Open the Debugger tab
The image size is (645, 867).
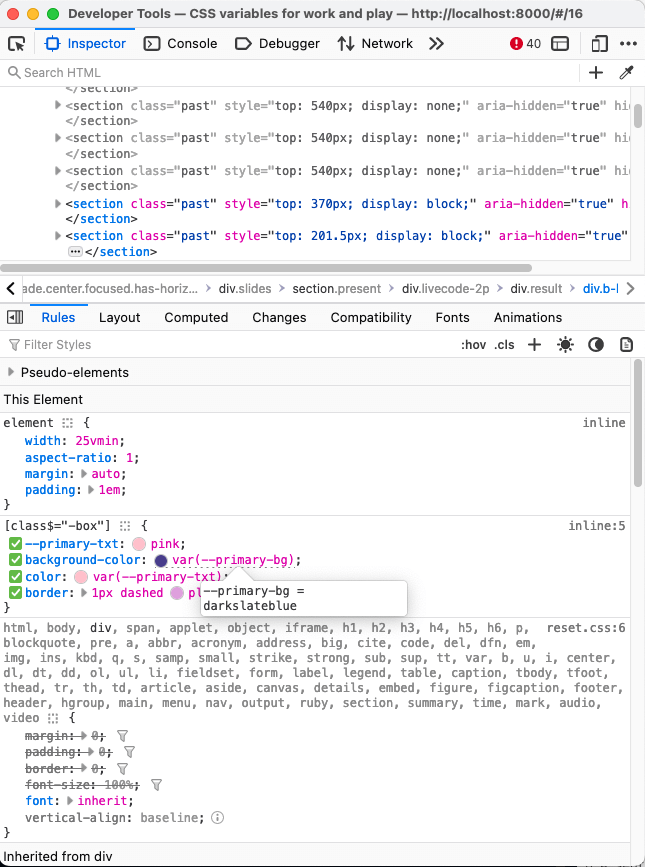point(277,44)
